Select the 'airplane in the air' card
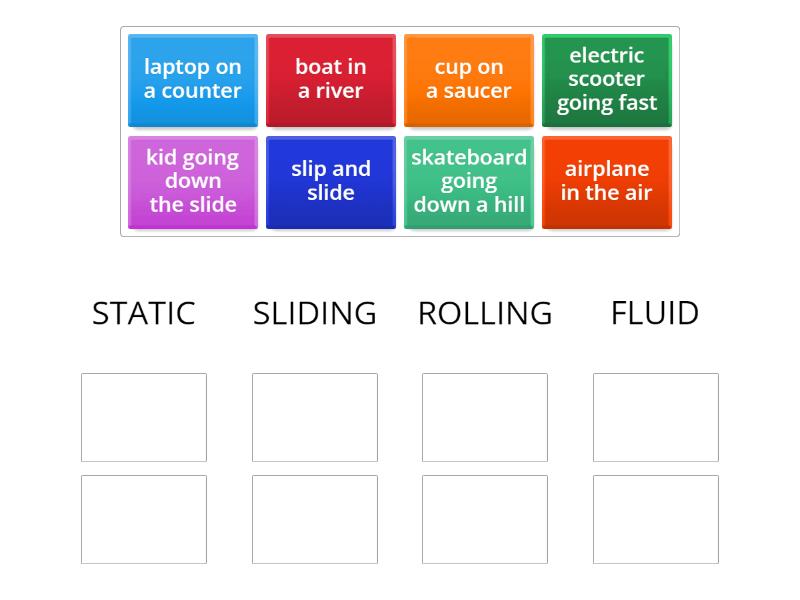800x600 pixels. click(x=606, y=181)
